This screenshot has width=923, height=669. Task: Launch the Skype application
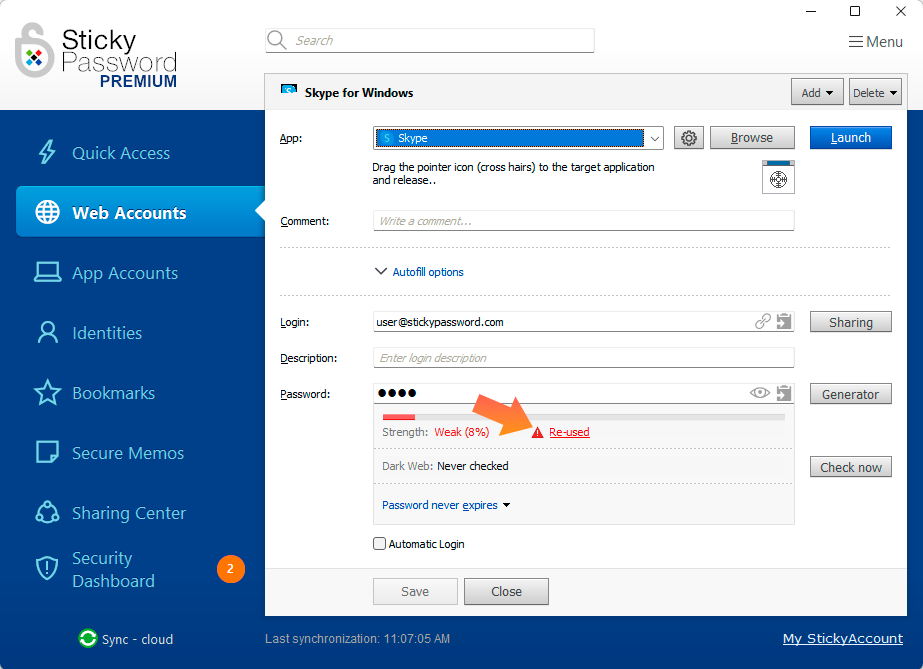click(851, 138)
